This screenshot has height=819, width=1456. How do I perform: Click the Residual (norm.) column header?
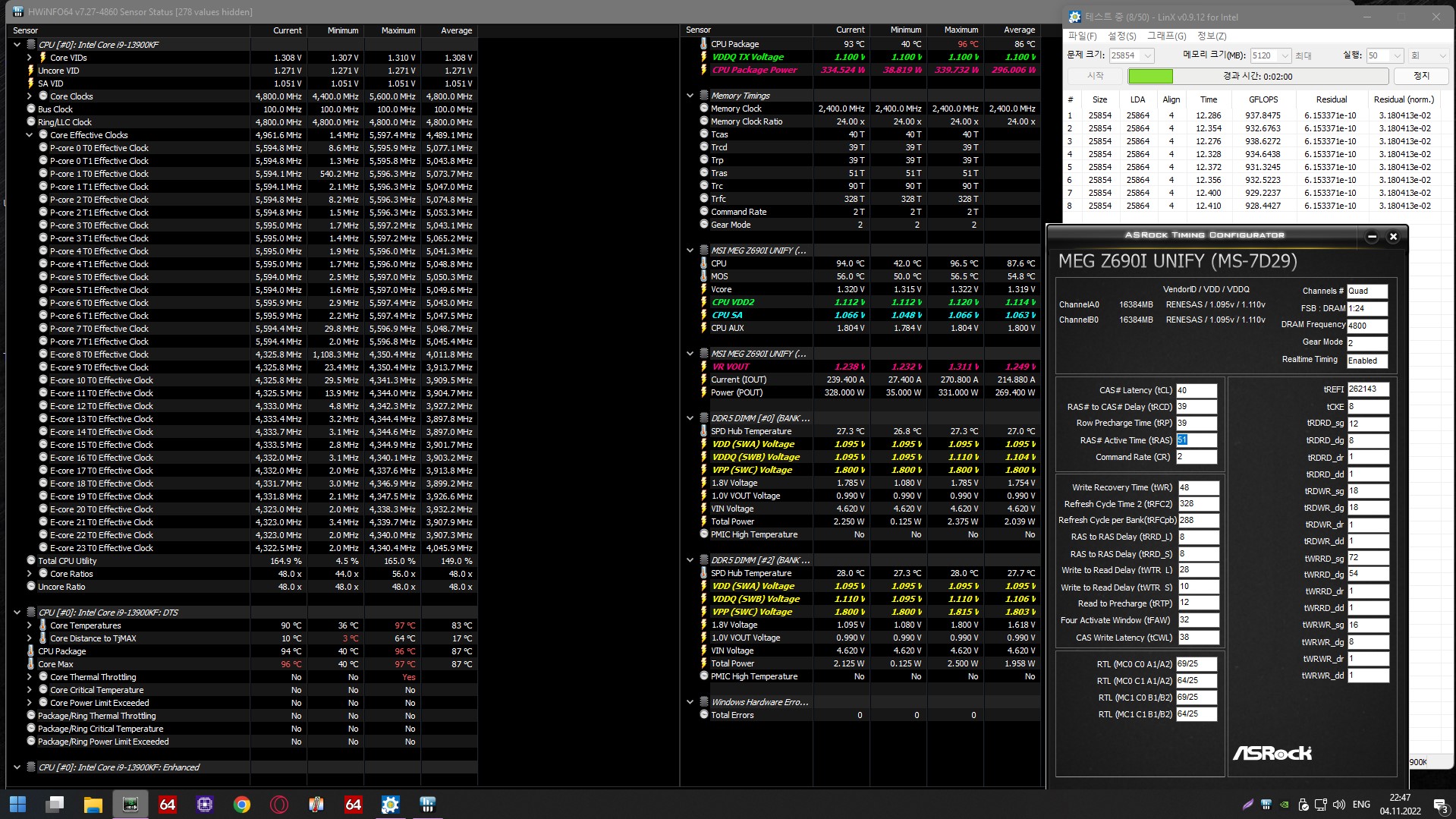(1404, 99)
